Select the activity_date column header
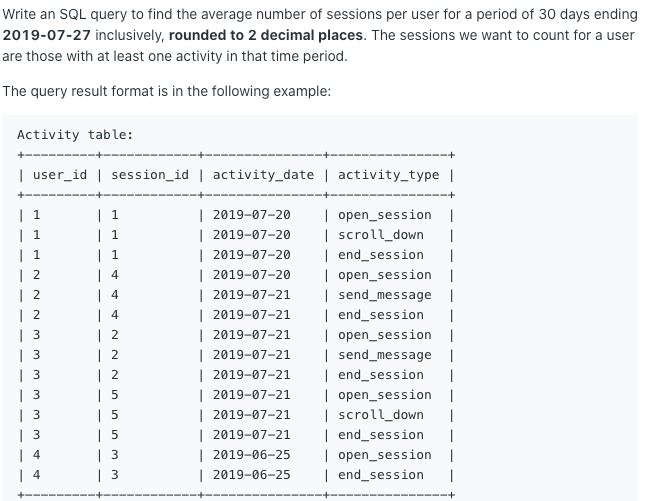647x501 pixels. [263, 175]
